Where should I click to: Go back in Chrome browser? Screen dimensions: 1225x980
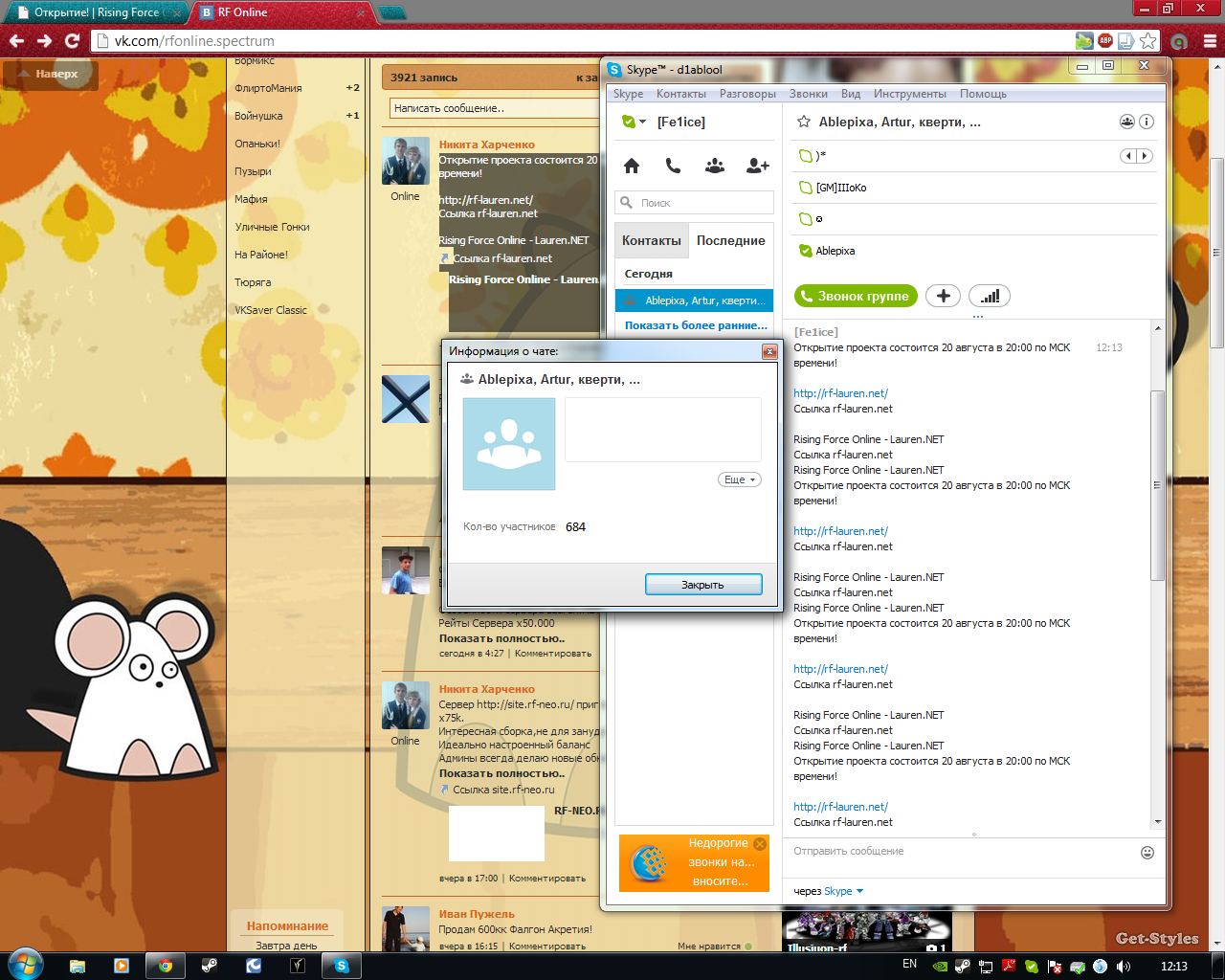tap(16, 41)
